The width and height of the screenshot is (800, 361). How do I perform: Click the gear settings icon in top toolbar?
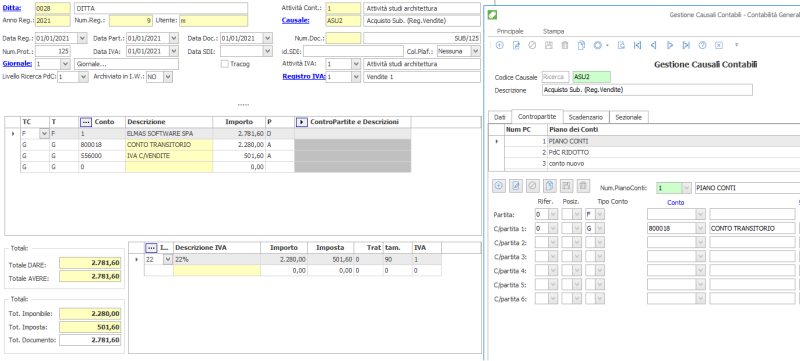click(x=597, y=45)
